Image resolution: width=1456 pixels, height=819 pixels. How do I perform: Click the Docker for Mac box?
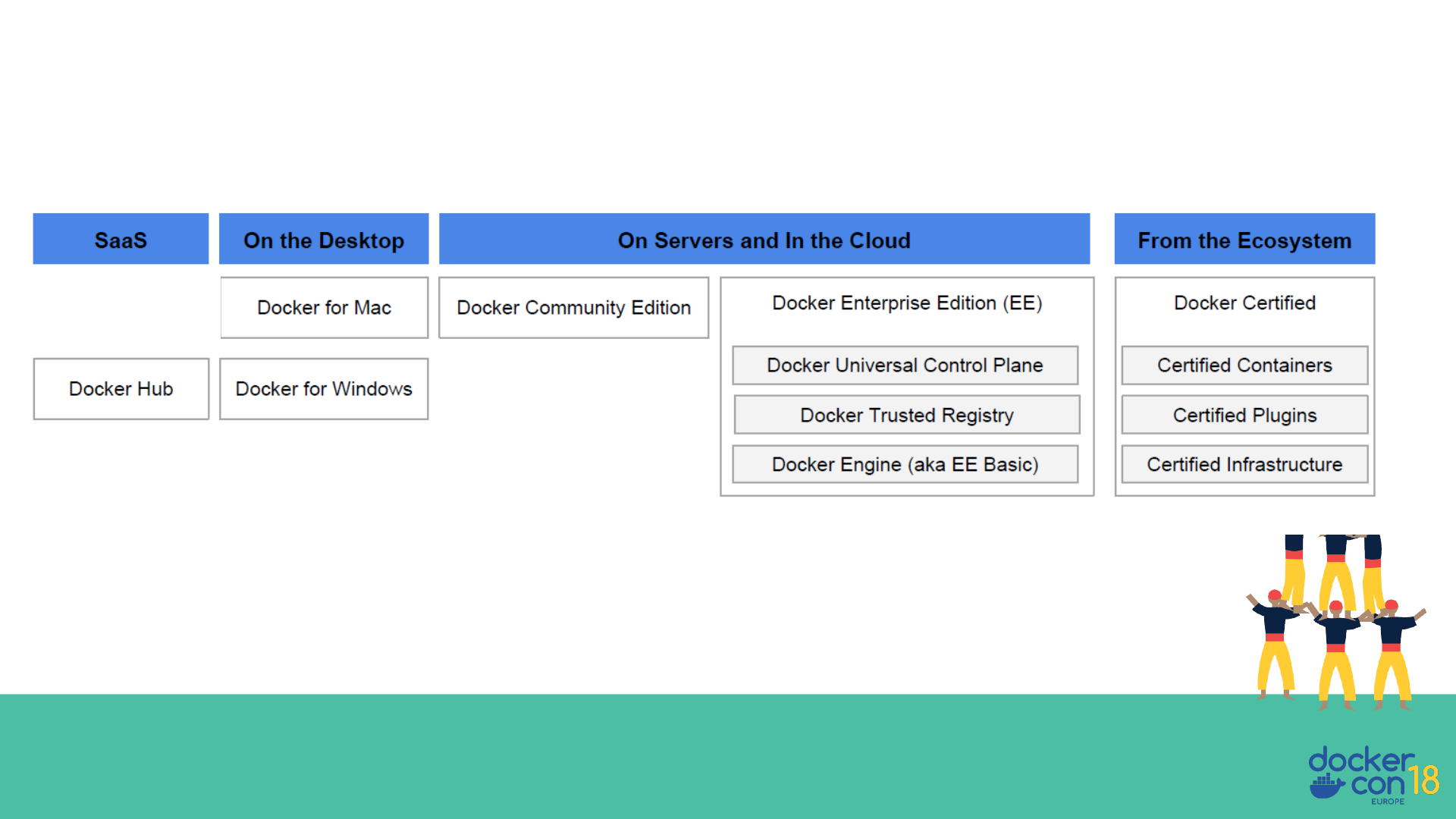pos(324,308)
